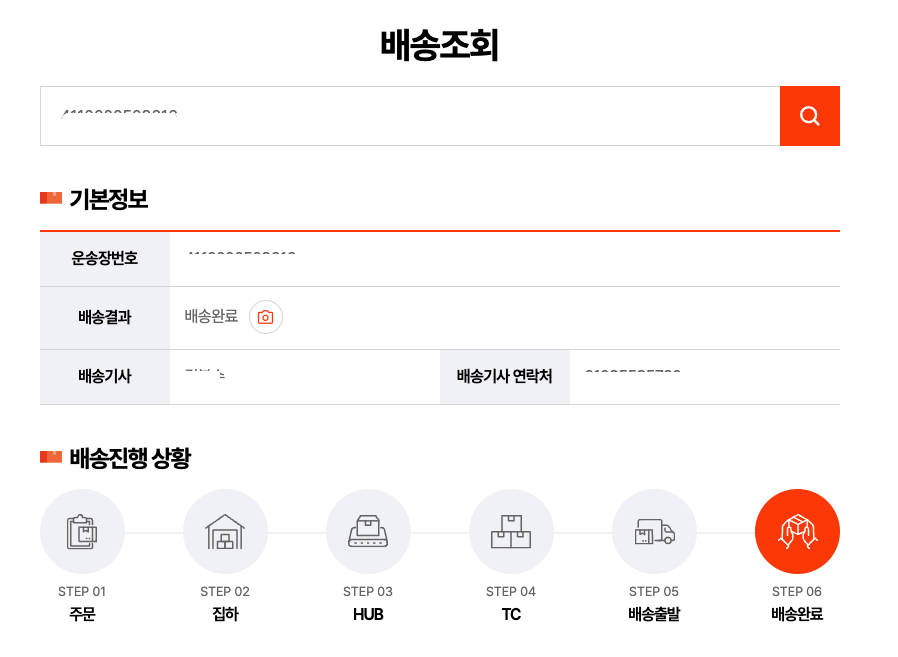This screenshot has width=898, height=657.
Task: Click the STEP 01 주문 clipboard icon
Action: pyautogui.click(x=82, y=531)
